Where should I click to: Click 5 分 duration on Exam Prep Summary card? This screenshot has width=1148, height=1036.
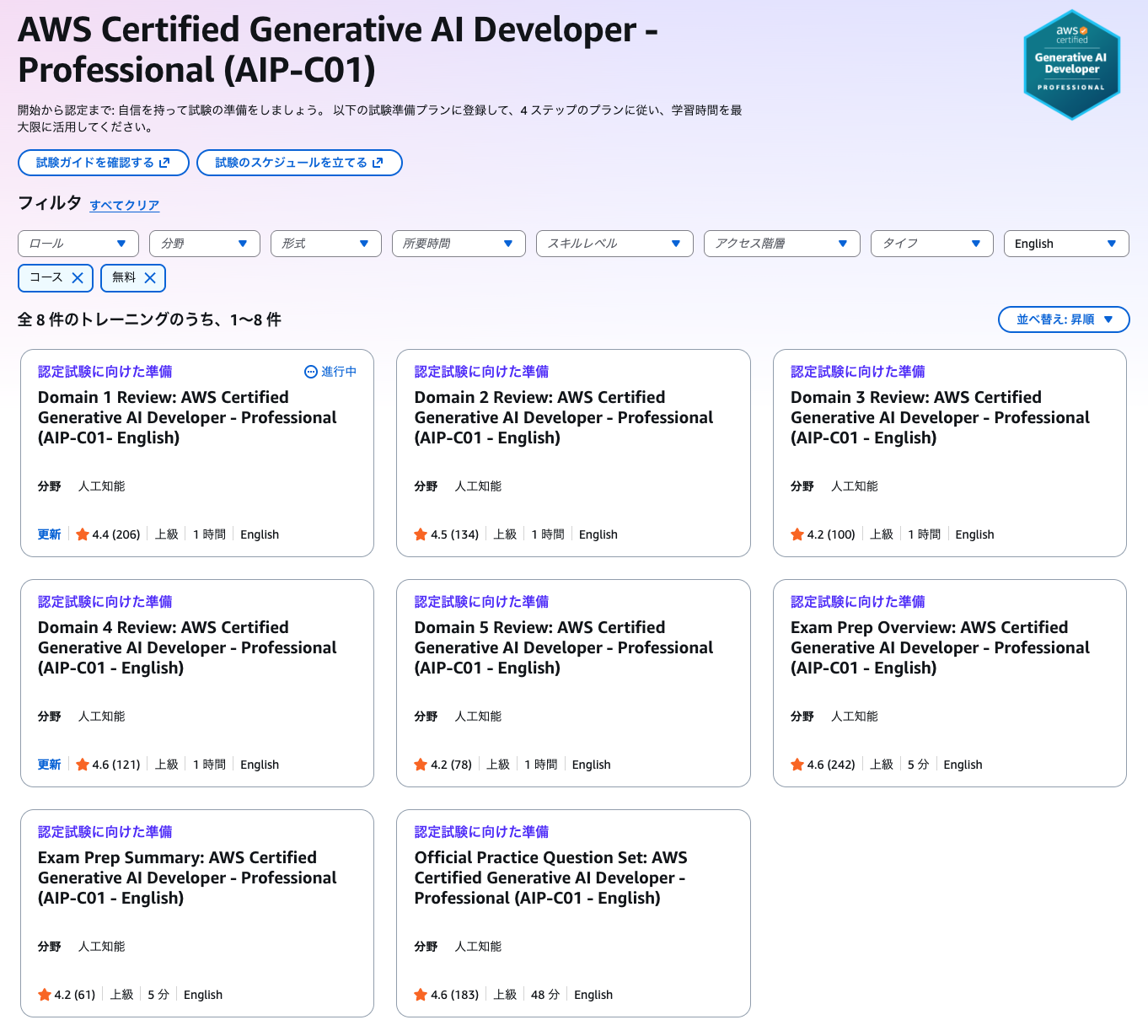click(158, 995)
